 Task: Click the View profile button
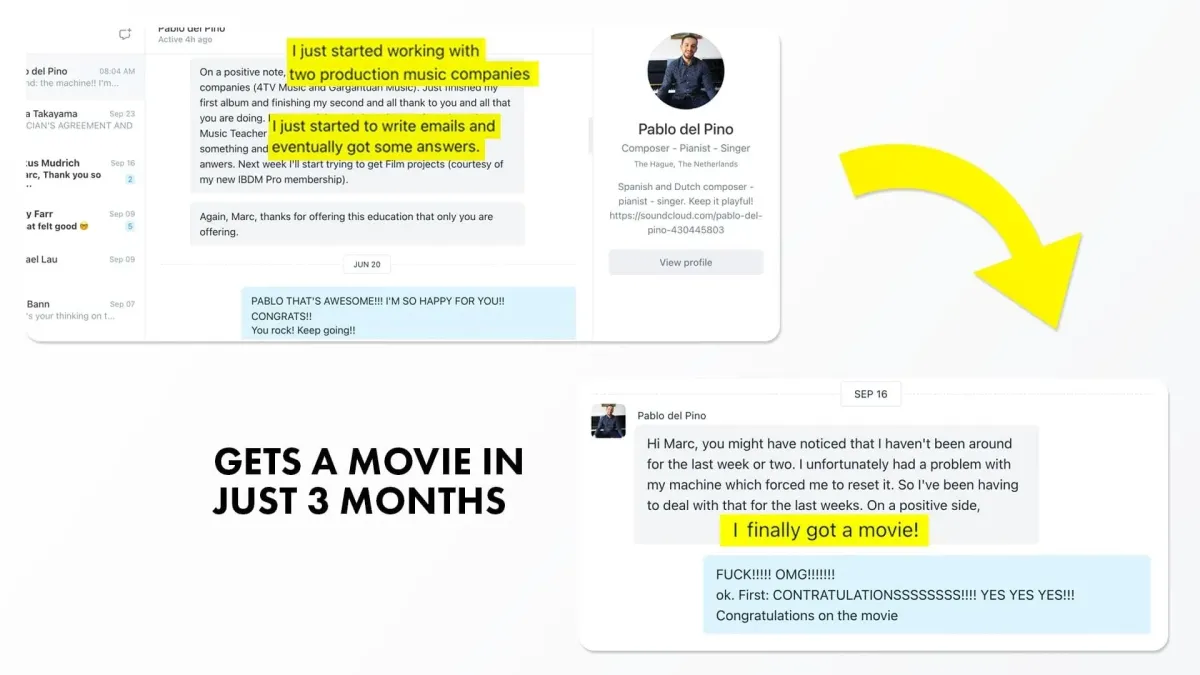[685, 262]
